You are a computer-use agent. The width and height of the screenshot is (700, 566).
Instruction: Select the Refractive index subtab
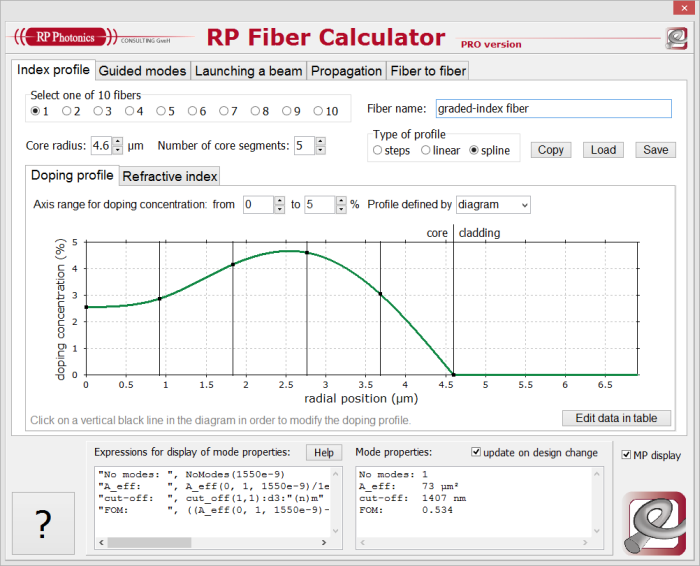click(170, 176)
